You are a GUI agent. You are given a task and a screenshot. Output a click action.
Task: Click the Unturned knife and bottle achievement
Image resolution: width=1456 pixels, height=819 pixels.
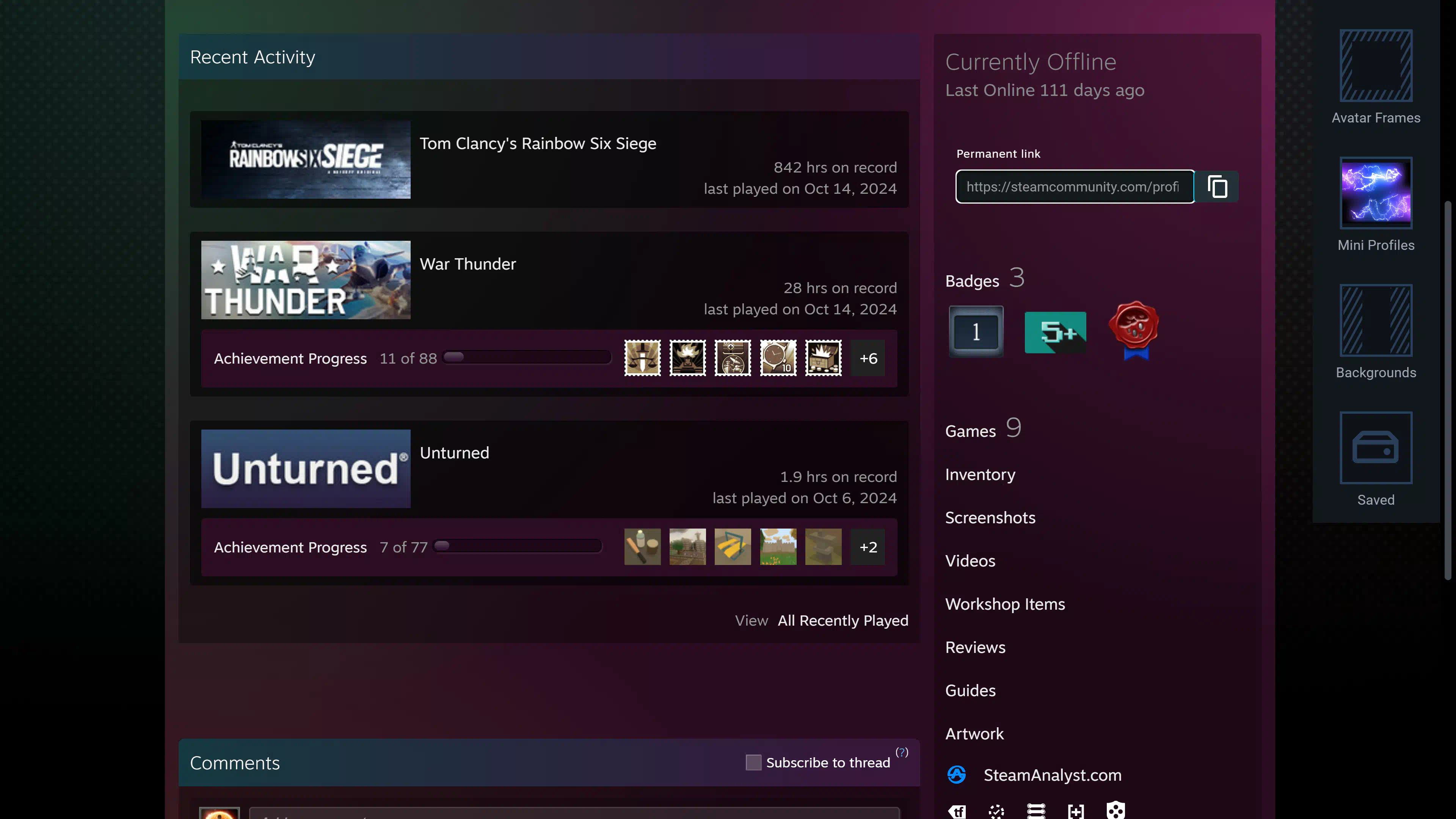pos(642,546)
